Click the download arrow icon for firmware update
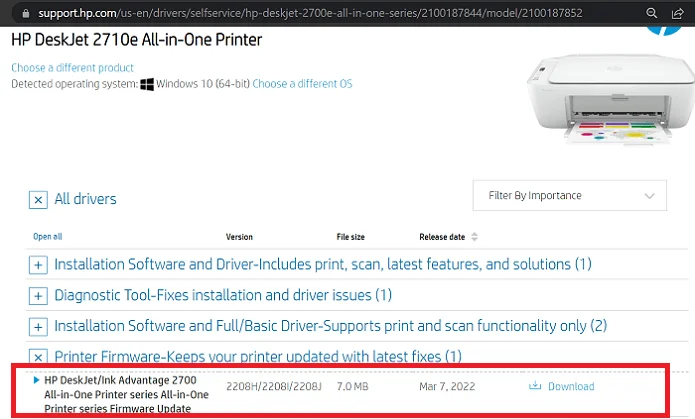 pos(535,385)
